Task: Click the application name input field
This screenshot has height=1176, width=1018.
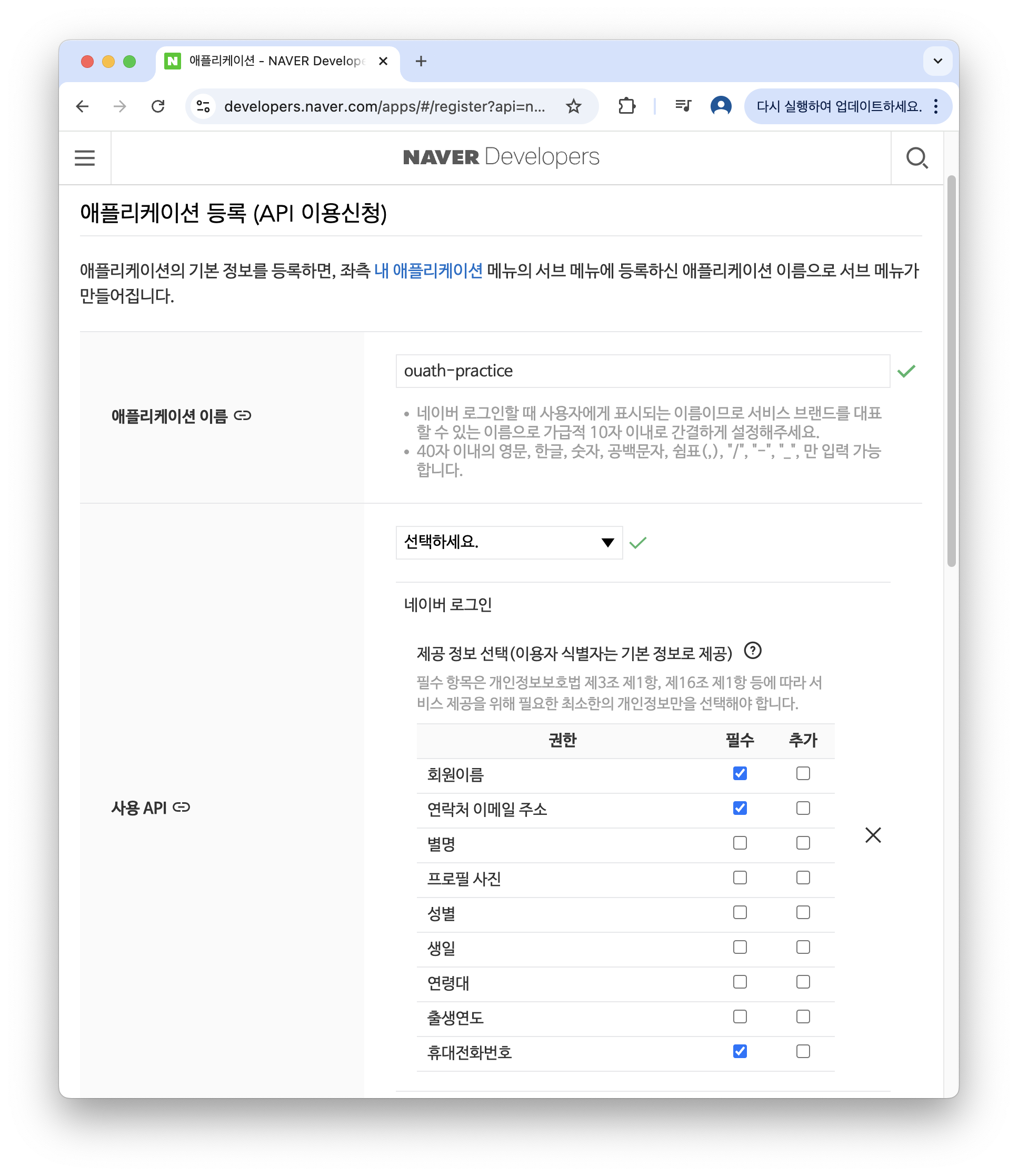Action: (642, 371)
